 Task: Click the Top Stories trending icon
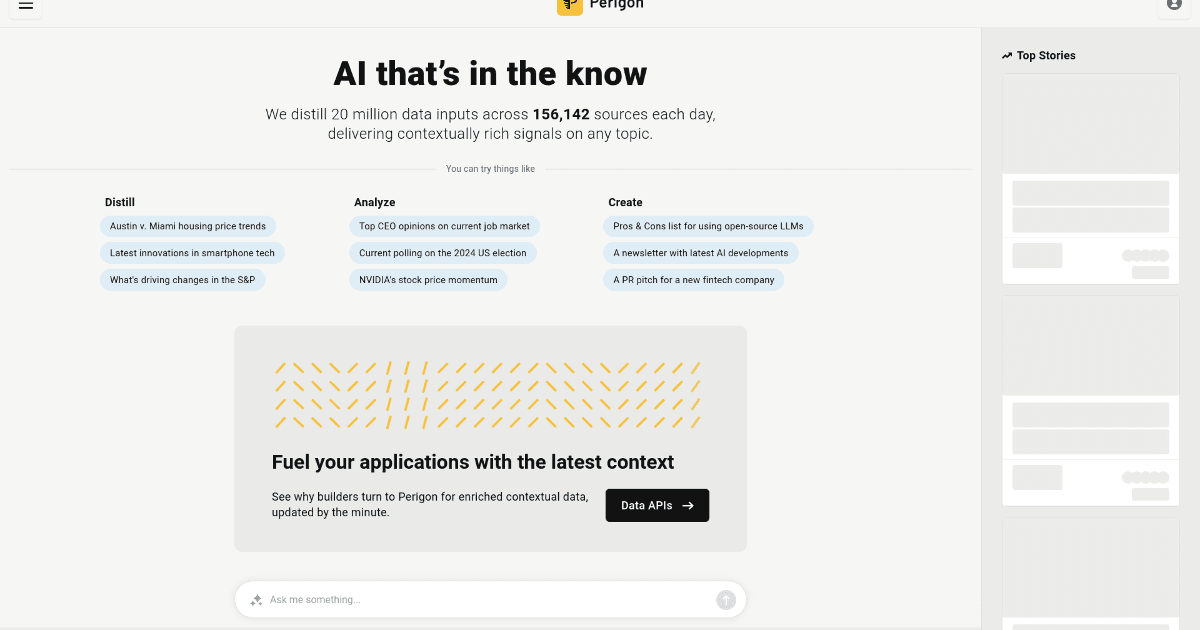pyautogui.click(x=1007, y=56)
